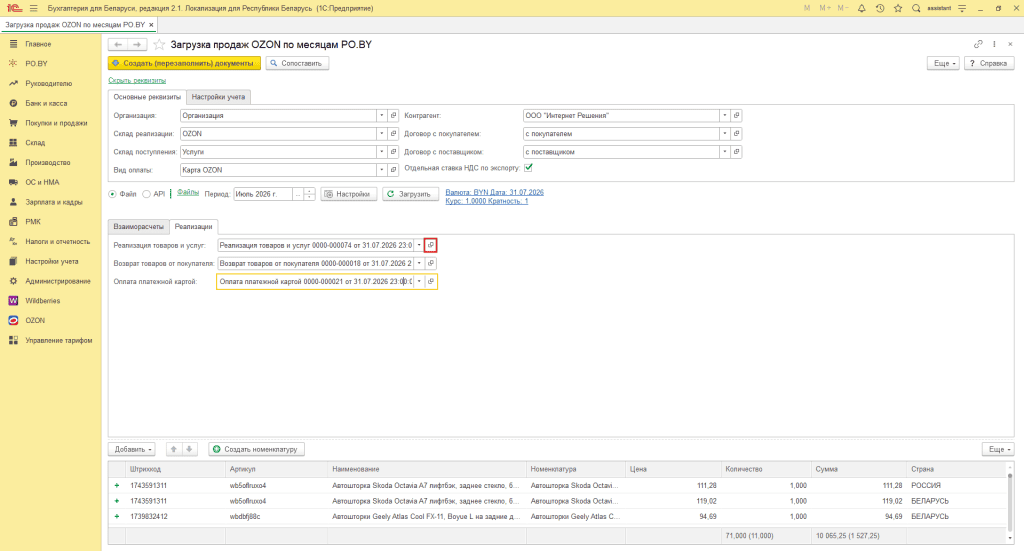Switch to Основные реквизиты tab
This screenshot has width=1024, height=551.
click(x=147, y=97)
